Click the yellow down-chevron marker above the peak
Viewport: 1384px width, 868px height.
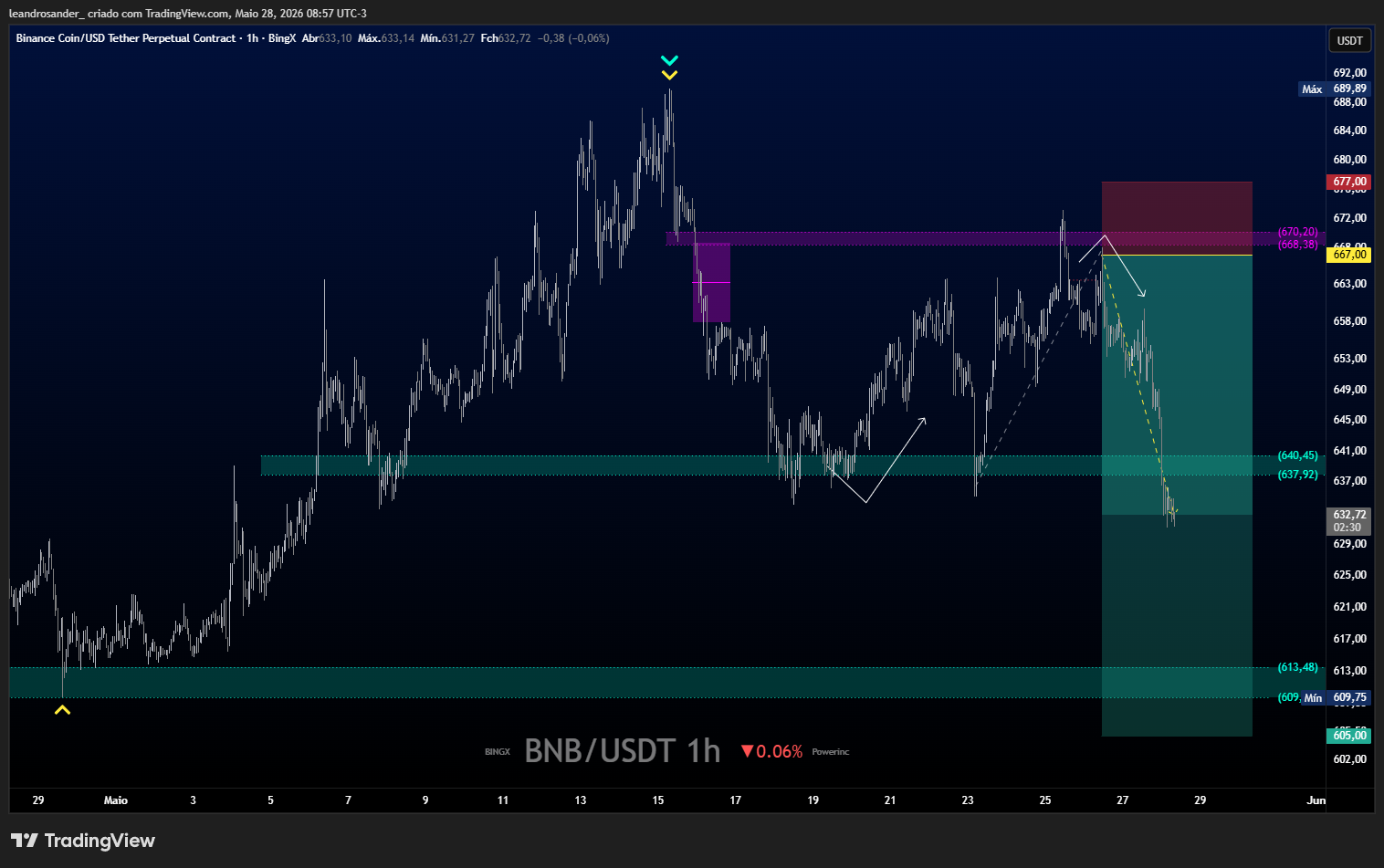669,75
